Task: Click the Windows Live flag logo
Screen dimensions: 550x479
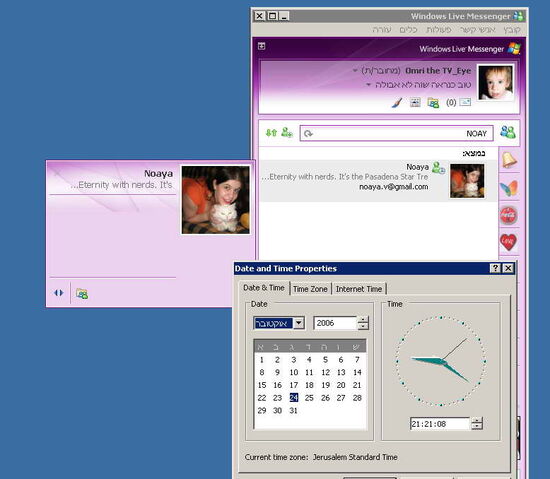Action: coord(514,48)
